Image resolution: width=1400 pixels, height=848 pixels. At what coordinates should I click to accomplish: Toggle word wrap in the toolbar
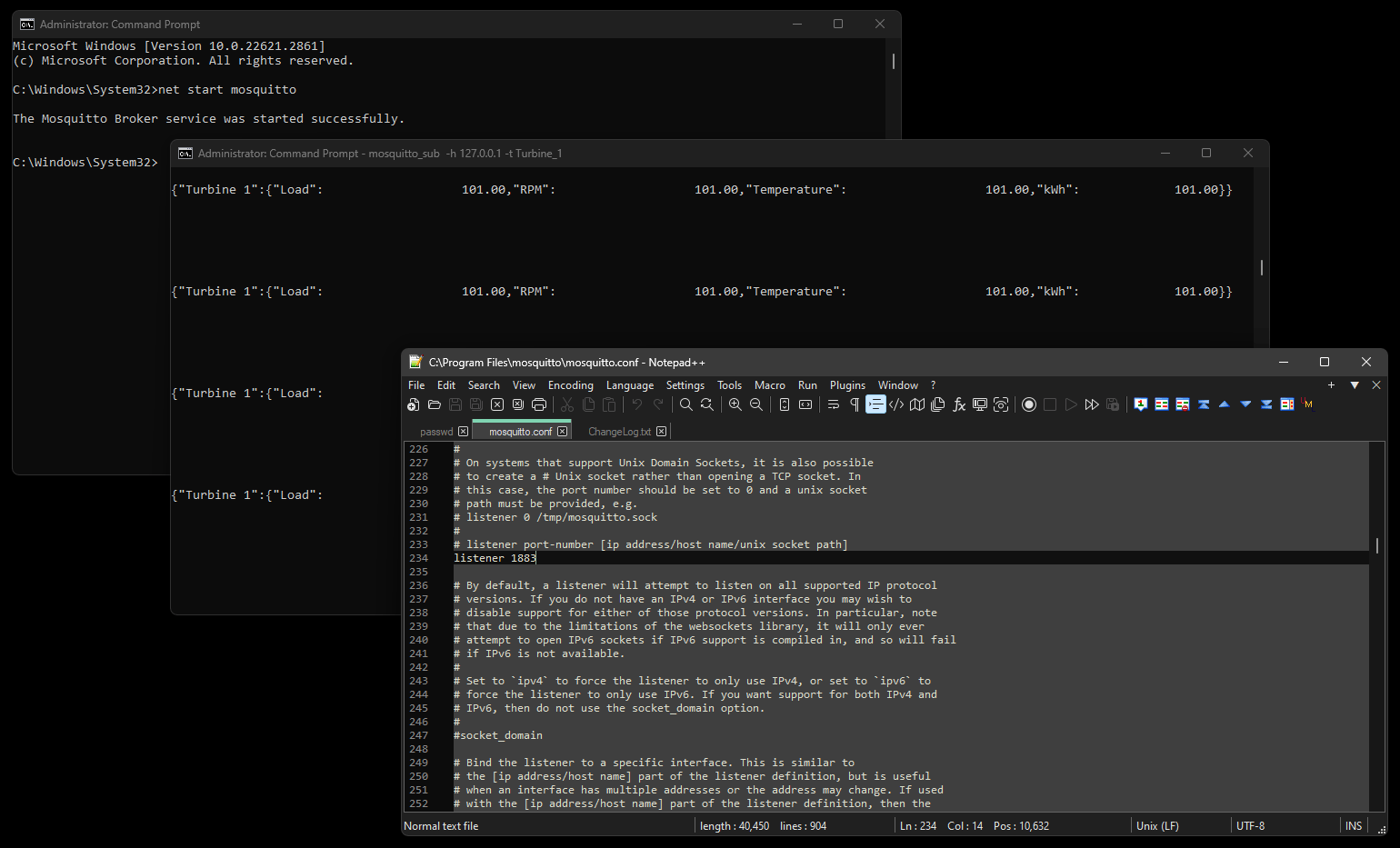click(834, 404)
